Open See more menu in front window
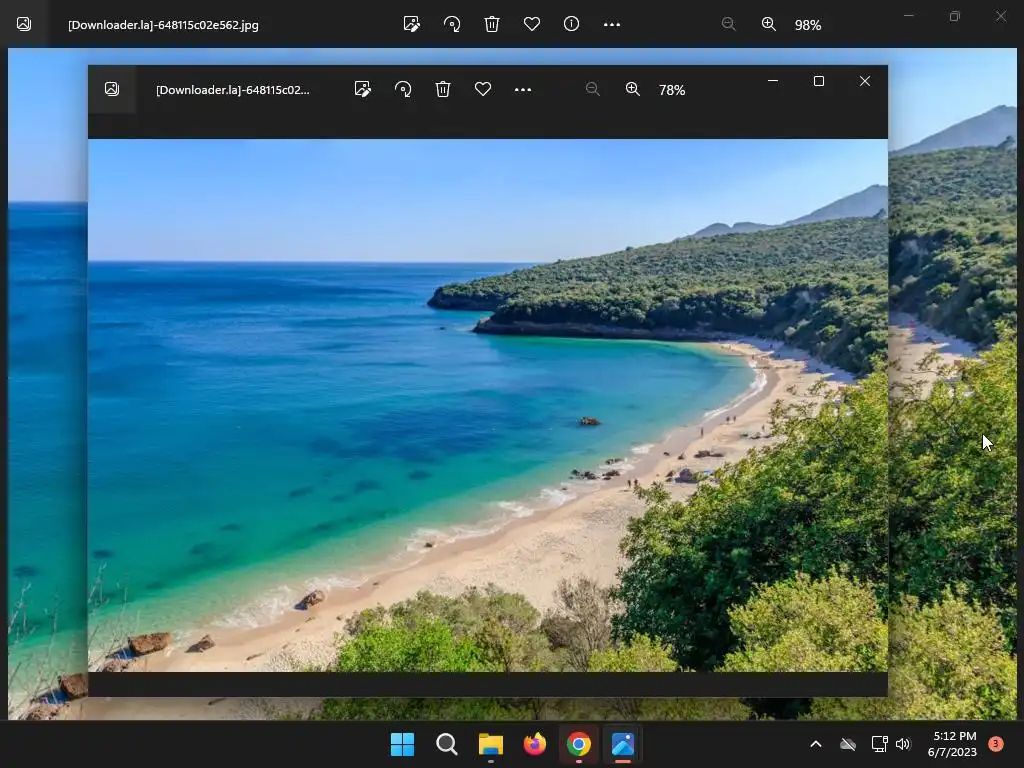Image resolution: width=1024 pixels, height=768 pixels. click(x=522, y=89)
